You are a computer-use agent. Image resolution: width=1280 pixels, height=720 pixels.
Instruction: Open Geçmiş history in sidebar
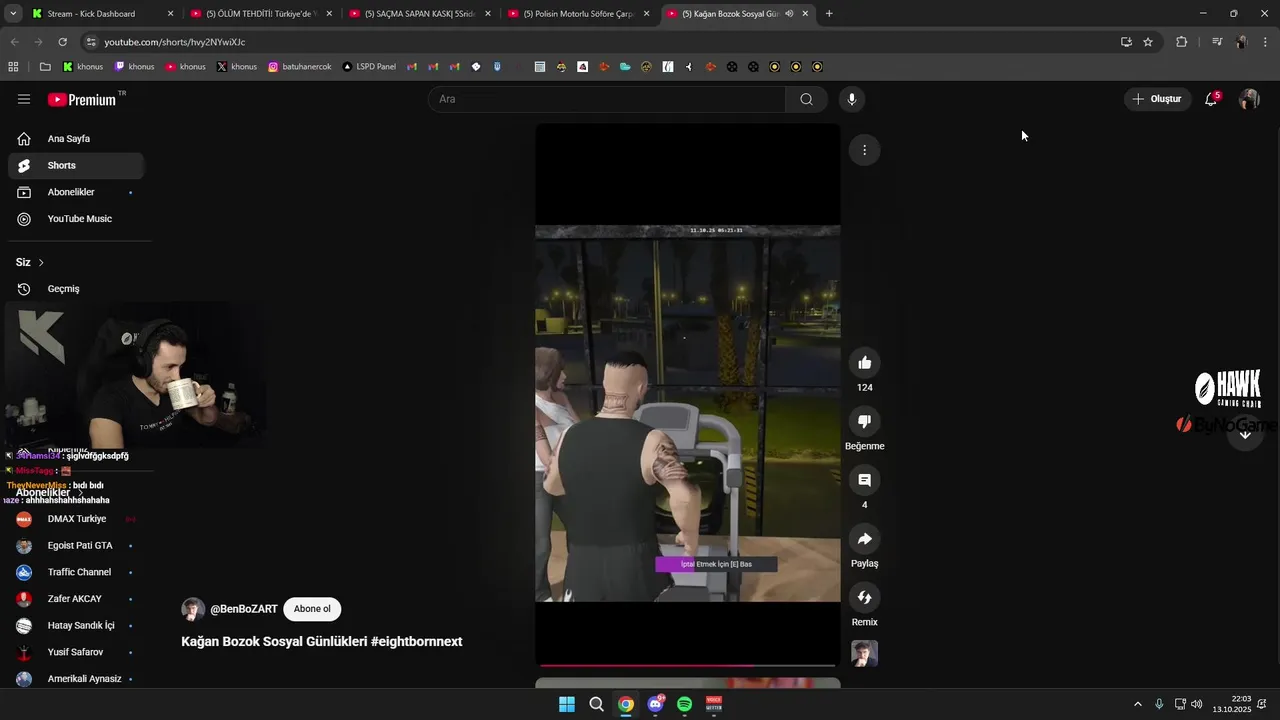76,289
